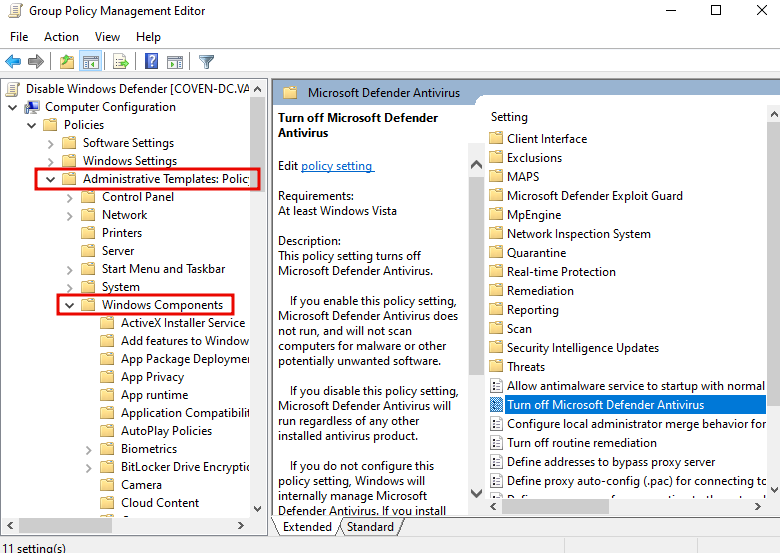The height and width of the screenshot is (553, 780).
Task: Click the Microsoft Defender Antivirus header folder icon
Action: (x=290, y=92)
